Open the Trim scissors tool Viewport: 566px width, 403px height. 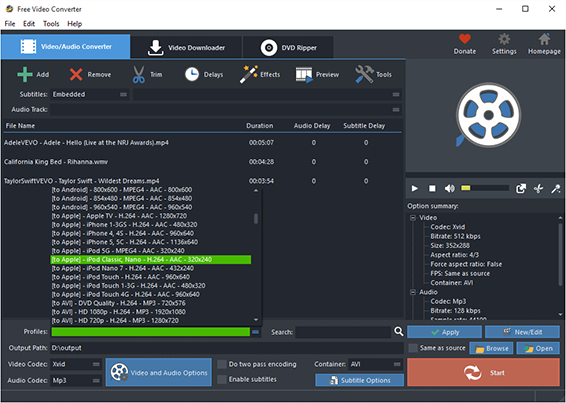tap(139, 74)
